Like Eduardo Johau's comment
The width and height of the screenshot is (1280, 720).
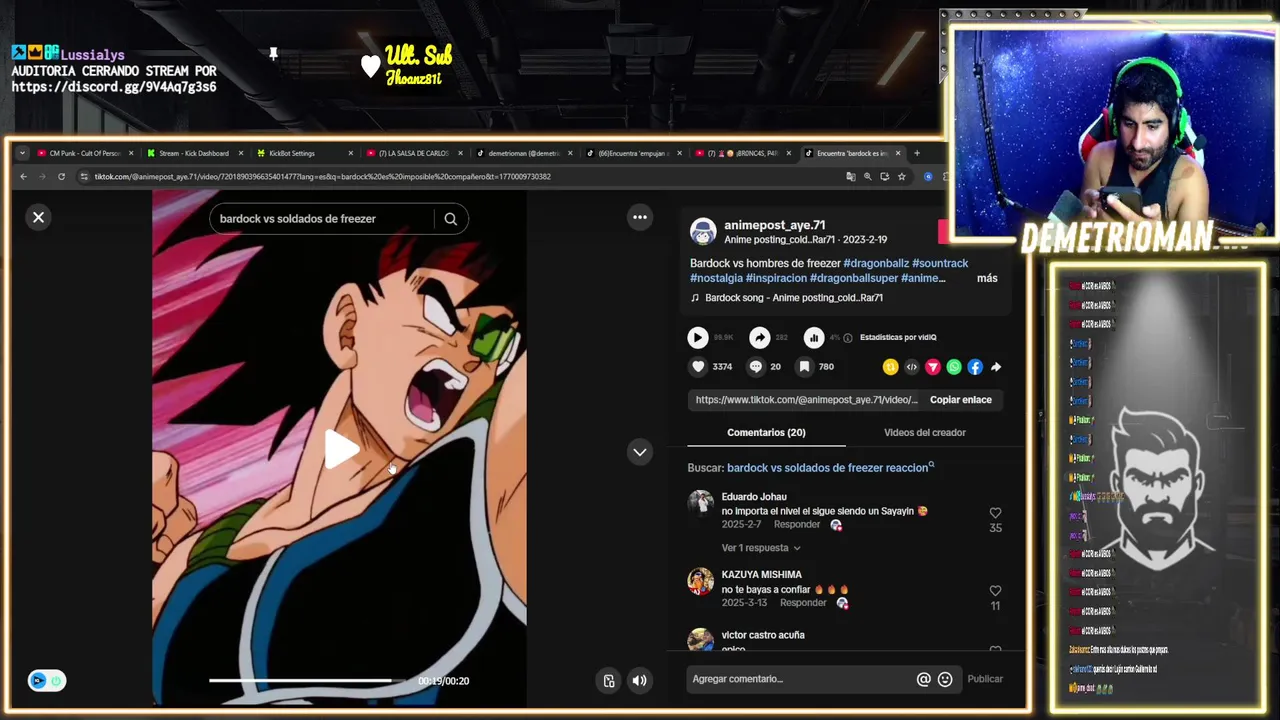point(995,513)
